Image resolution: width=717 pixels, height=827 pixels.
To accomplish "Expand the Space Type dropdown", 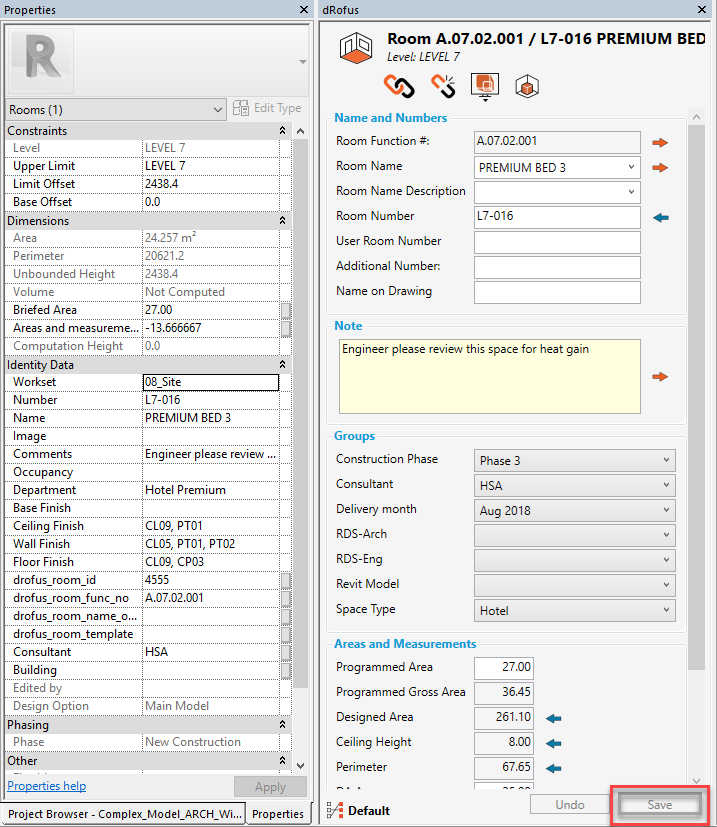I will pyautogui.click(x=574, y=611).
